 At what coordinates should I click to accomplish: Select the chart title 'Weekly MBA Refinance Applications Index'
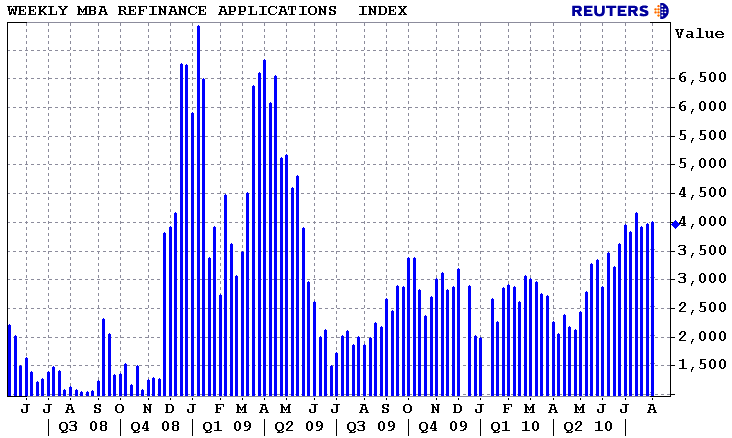[207, 11]
